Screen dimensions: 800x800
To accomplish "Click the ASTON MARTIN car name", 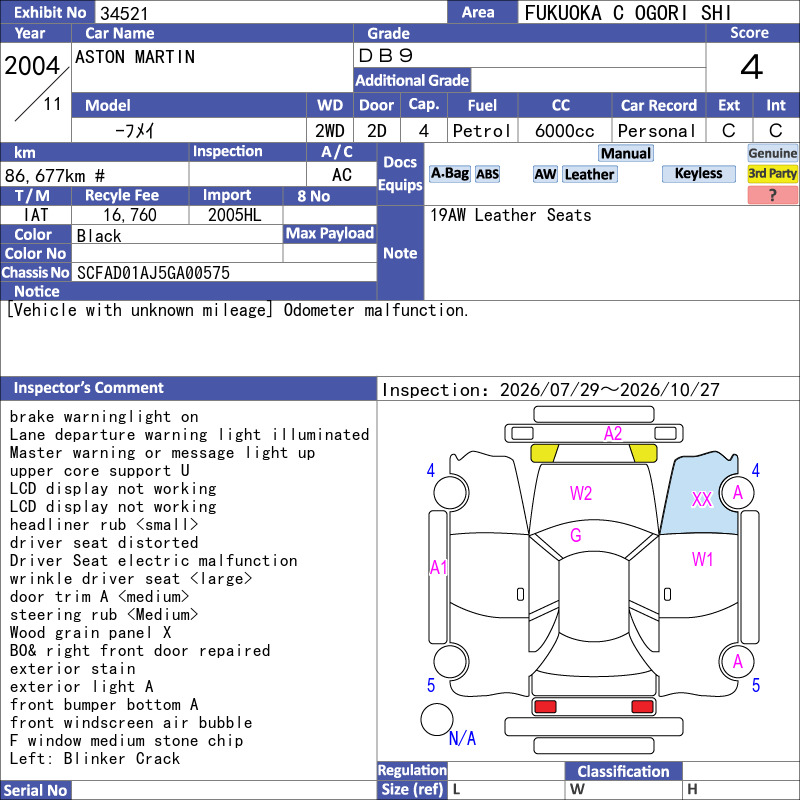I will [135, 57].
